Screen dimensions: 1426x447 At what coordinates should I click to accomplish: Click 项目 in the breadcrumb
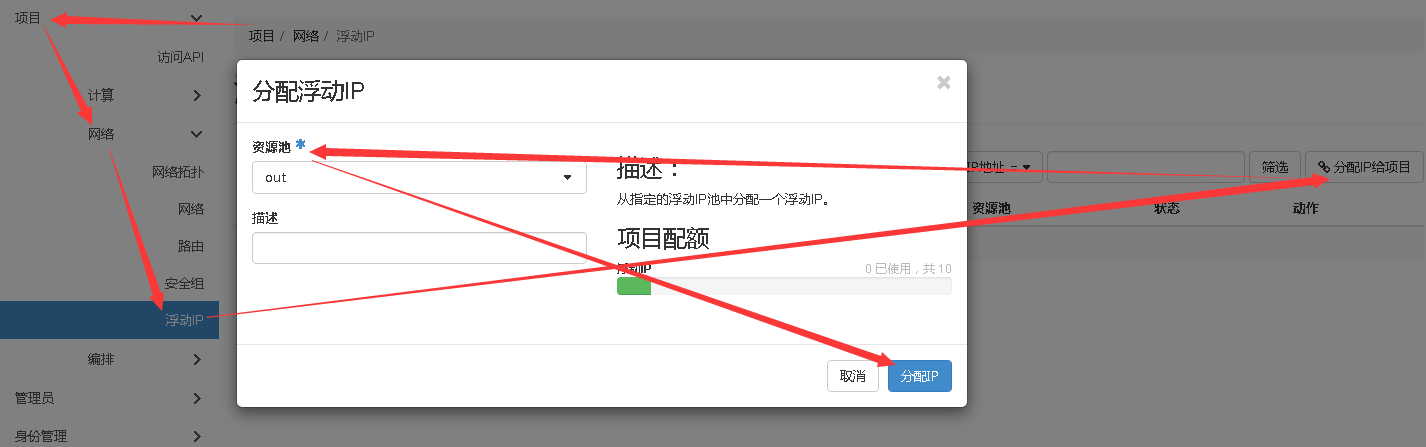click(262, 35)
